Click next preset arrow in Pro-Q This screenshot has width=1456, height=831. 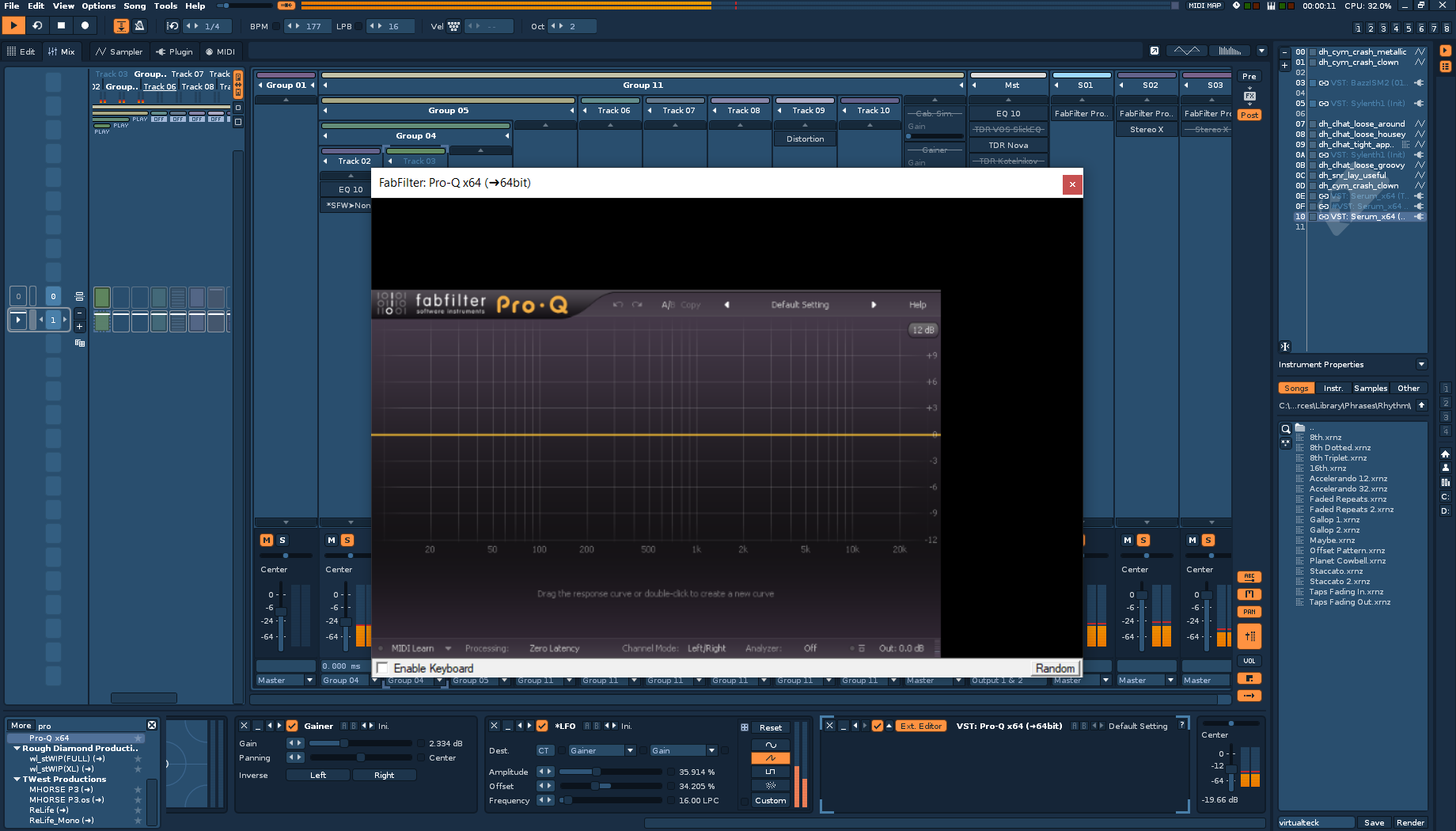pyautogui.click(x=874, y=305)
